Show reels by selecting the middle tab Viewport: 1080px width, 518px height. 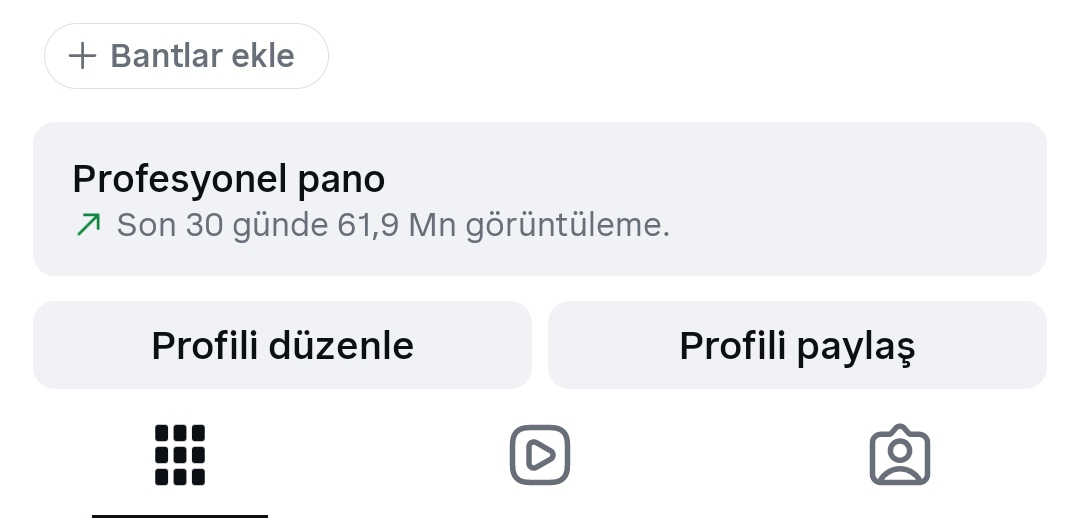[540, 455]
